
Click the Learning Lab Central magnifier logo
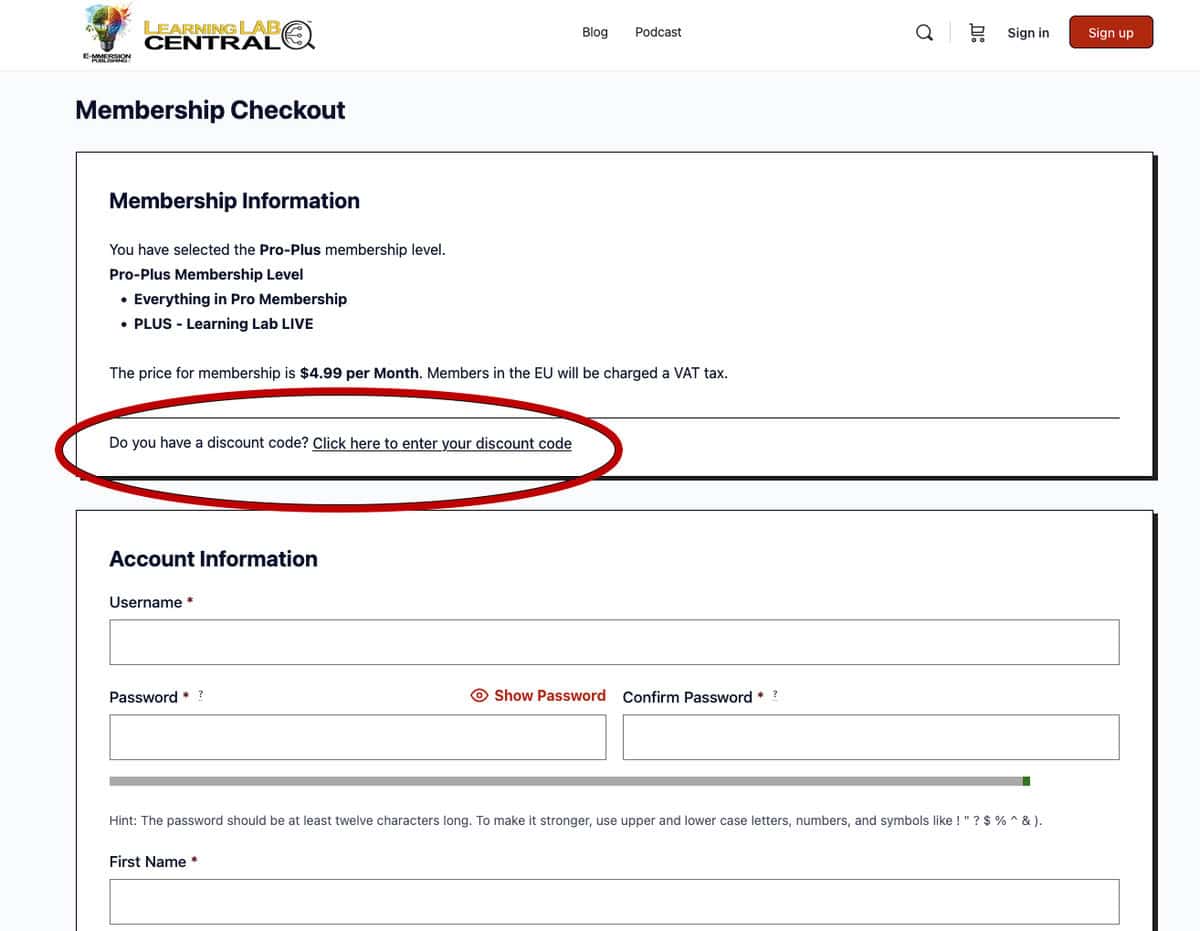tap(229, 35)
